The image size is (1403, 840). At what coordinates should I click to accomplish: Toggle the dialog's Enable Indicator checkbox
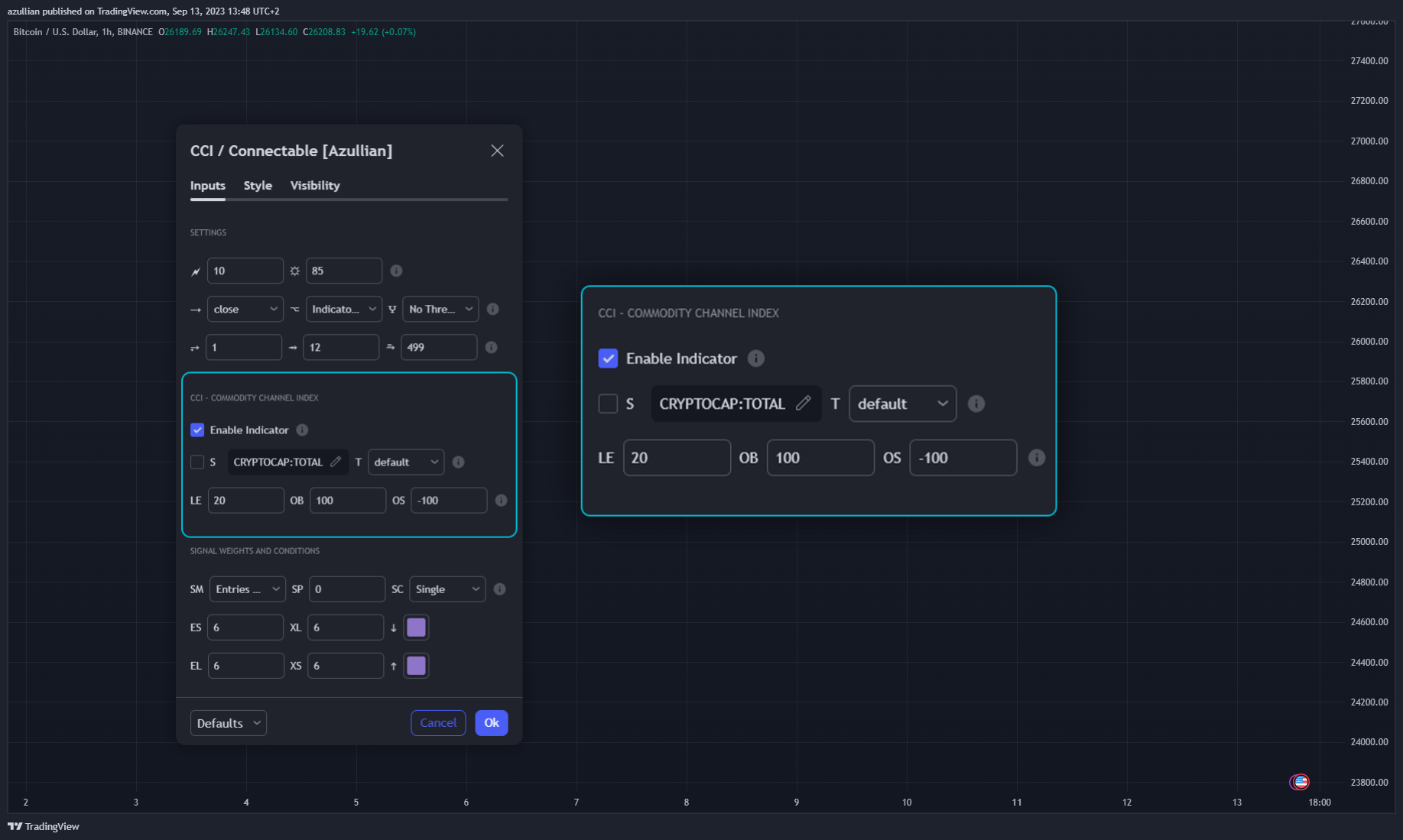click(x=197, y=430)
